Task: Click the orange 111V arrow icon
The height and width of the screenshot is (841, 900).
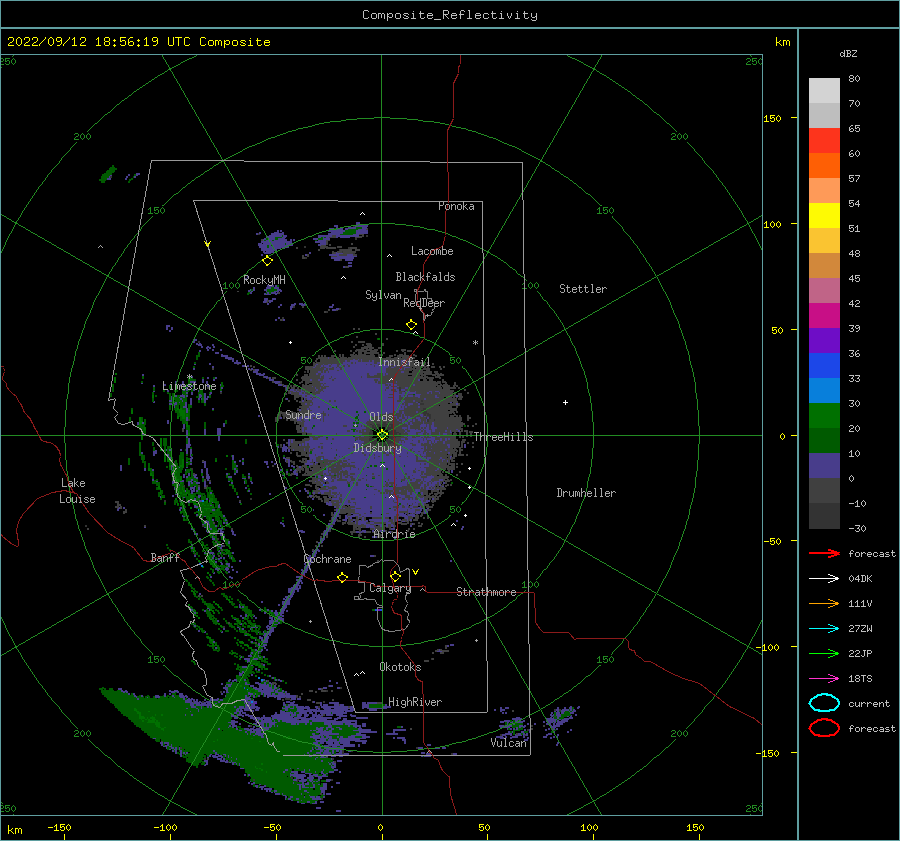Action: click(824, 603)
